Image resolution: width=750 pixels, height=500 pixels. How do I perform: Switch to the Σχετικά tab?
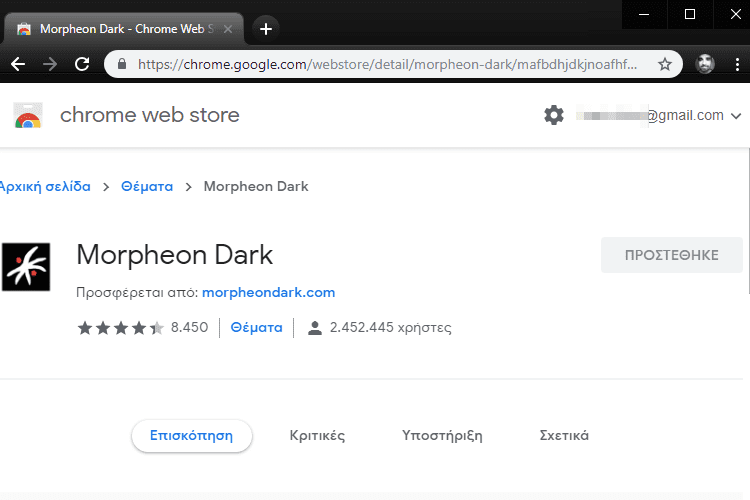564,436
